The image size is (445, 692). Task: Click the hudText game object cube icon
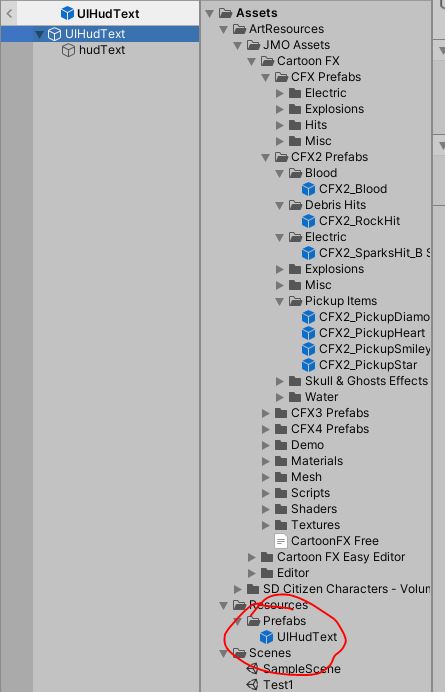pos(68,50)
